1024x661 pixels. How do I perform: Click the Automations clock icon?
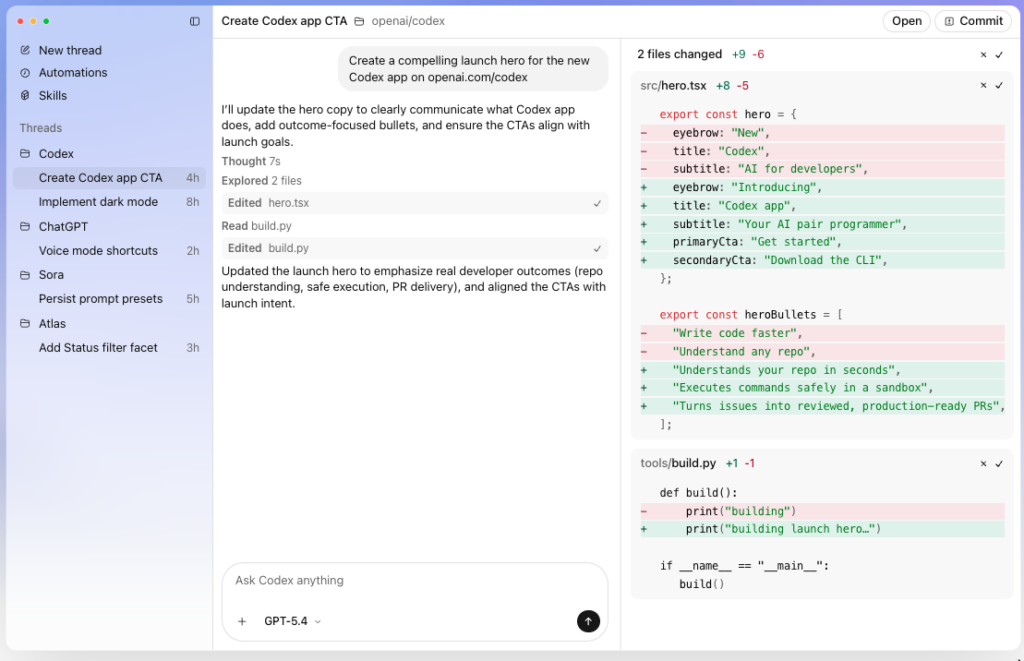[25, 73]
